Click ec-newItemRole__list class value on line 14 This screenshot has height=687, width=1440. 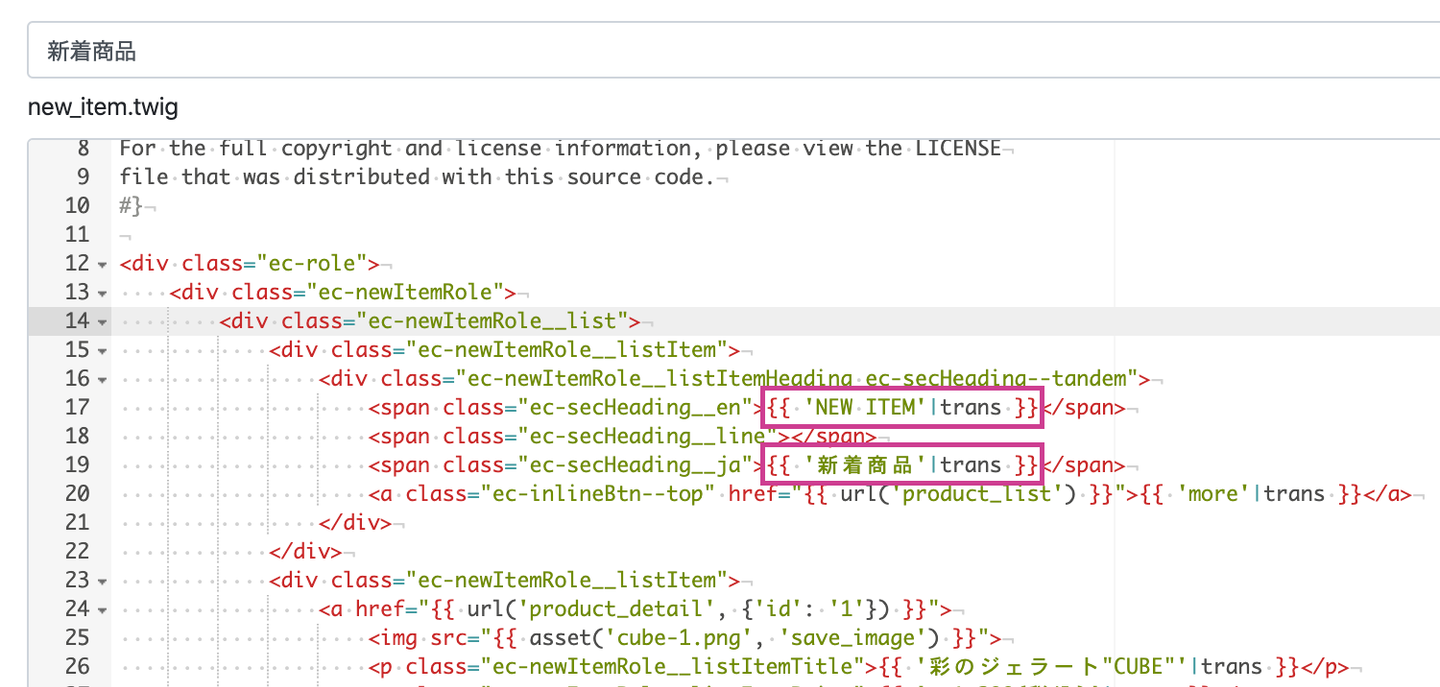[x=492, y=321]
